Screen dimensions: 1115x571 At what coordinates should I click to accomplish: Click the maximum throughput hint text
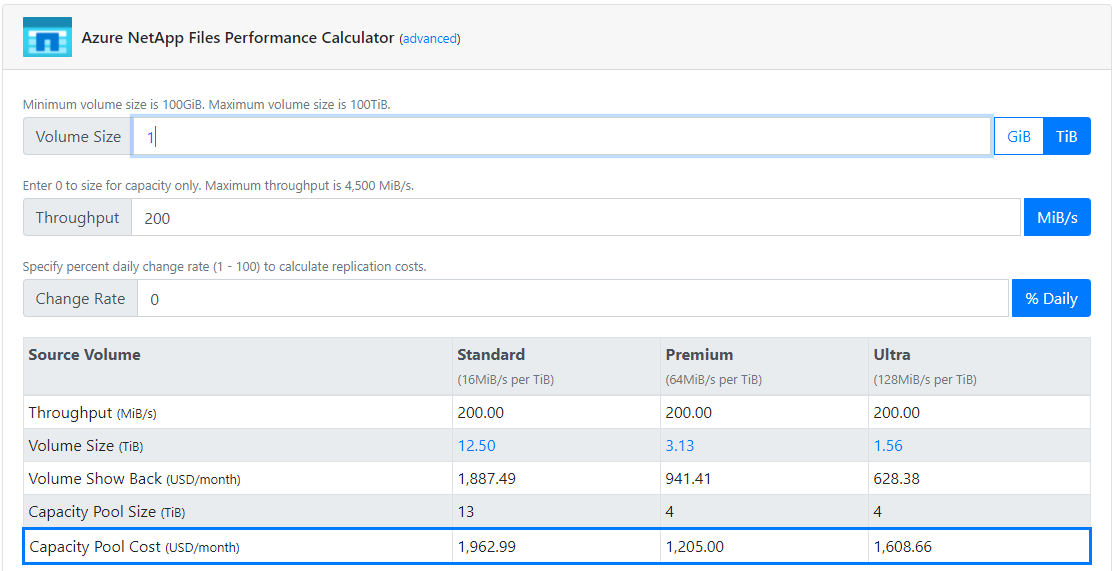218,186
